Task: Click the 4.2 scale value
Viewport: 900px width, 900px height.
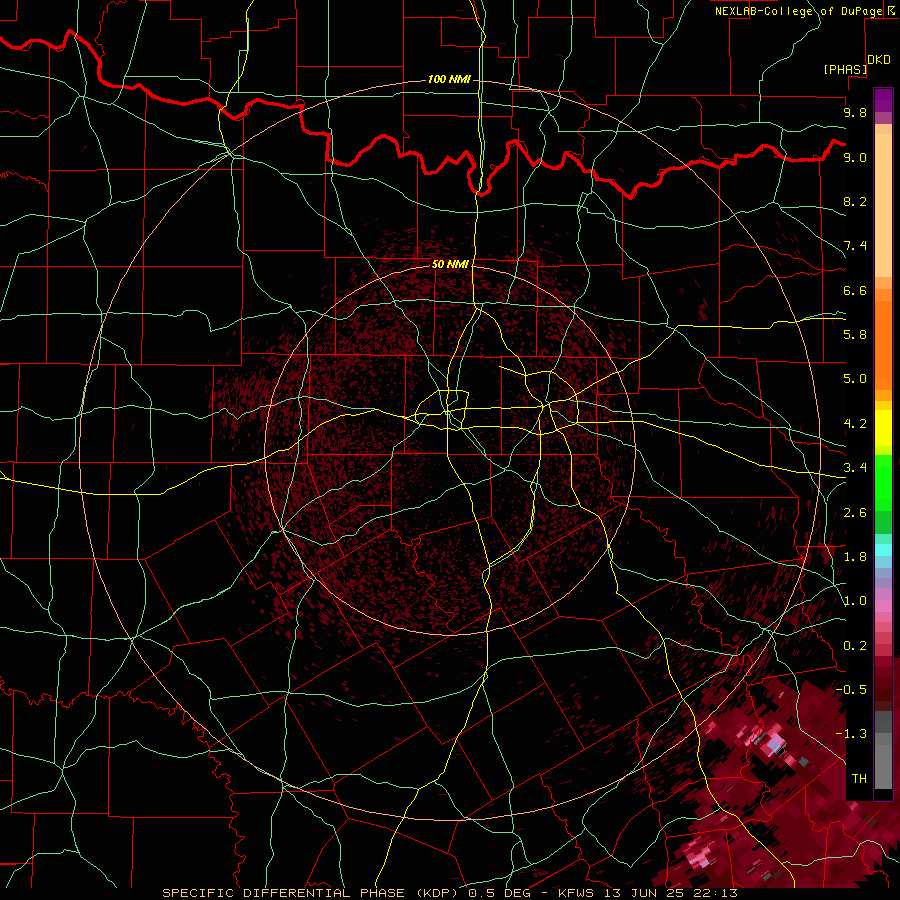Action: coord(855,424)
